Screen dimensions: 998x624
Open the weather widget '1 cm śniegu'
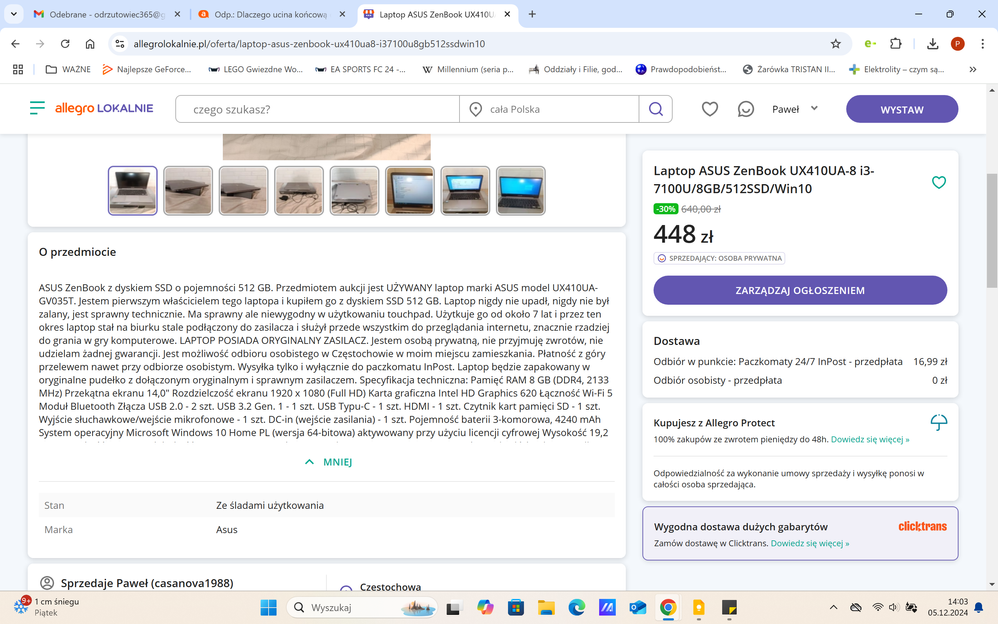[46, 607]
